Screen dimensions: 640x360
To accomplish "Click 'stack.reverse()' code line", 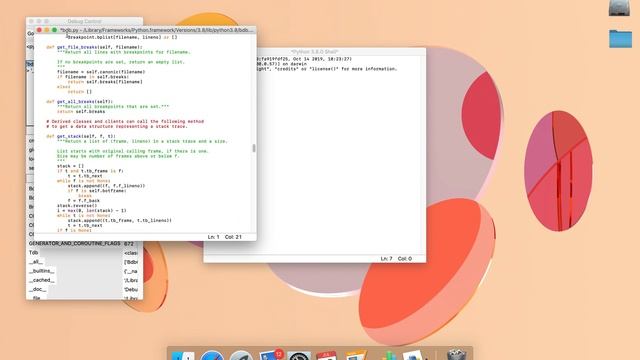I will (x=77, y=205).
